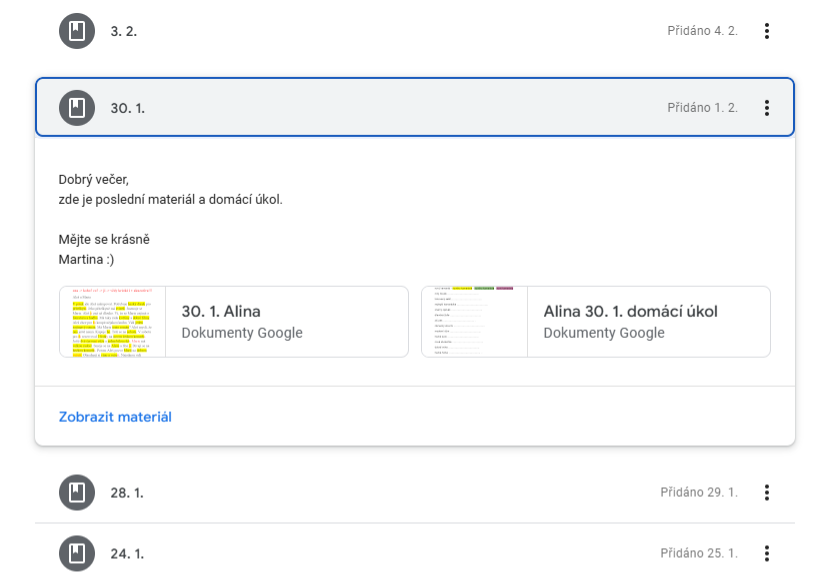Image resolution: width=835 pixels, height=581 pixels.
Task: Open three-dot menu for 30. 1.
Action: [767, 107]
